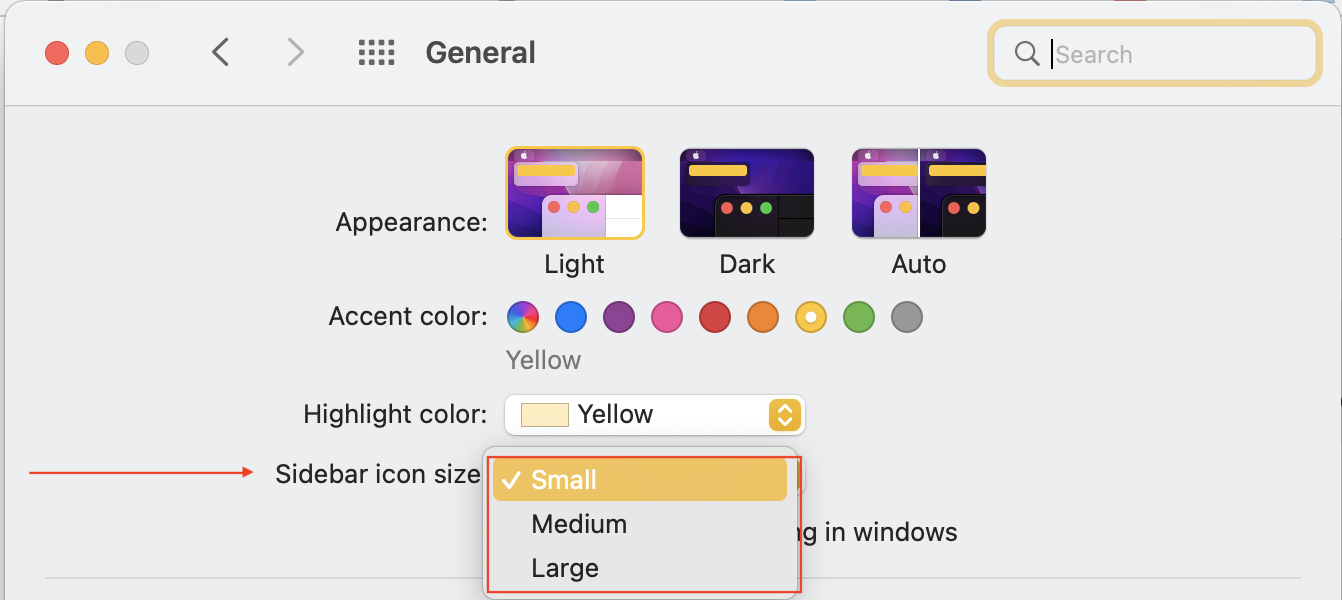Image resolution: width=1342 pixels, height=600 pixels.
Task: Choose the green accent color
Action: [x=859, y=318]
